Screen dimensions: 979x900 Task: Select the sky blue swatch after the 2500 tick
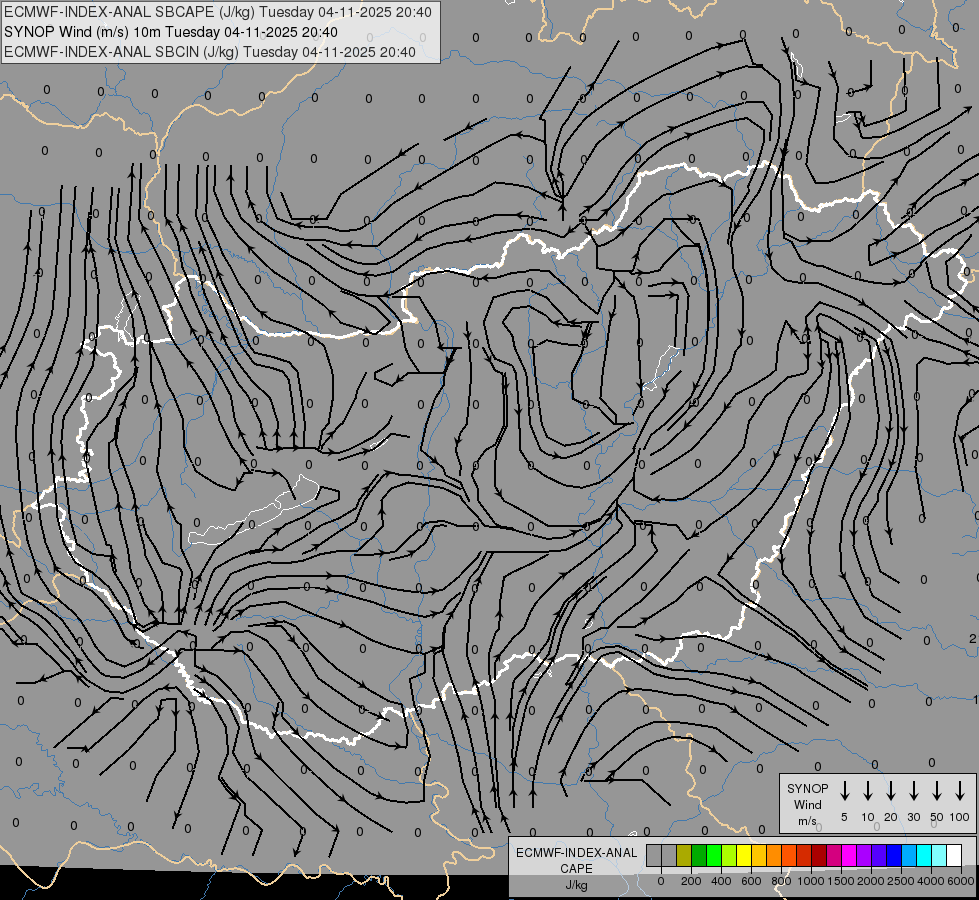pyautogui.click(x=908, y=855)
